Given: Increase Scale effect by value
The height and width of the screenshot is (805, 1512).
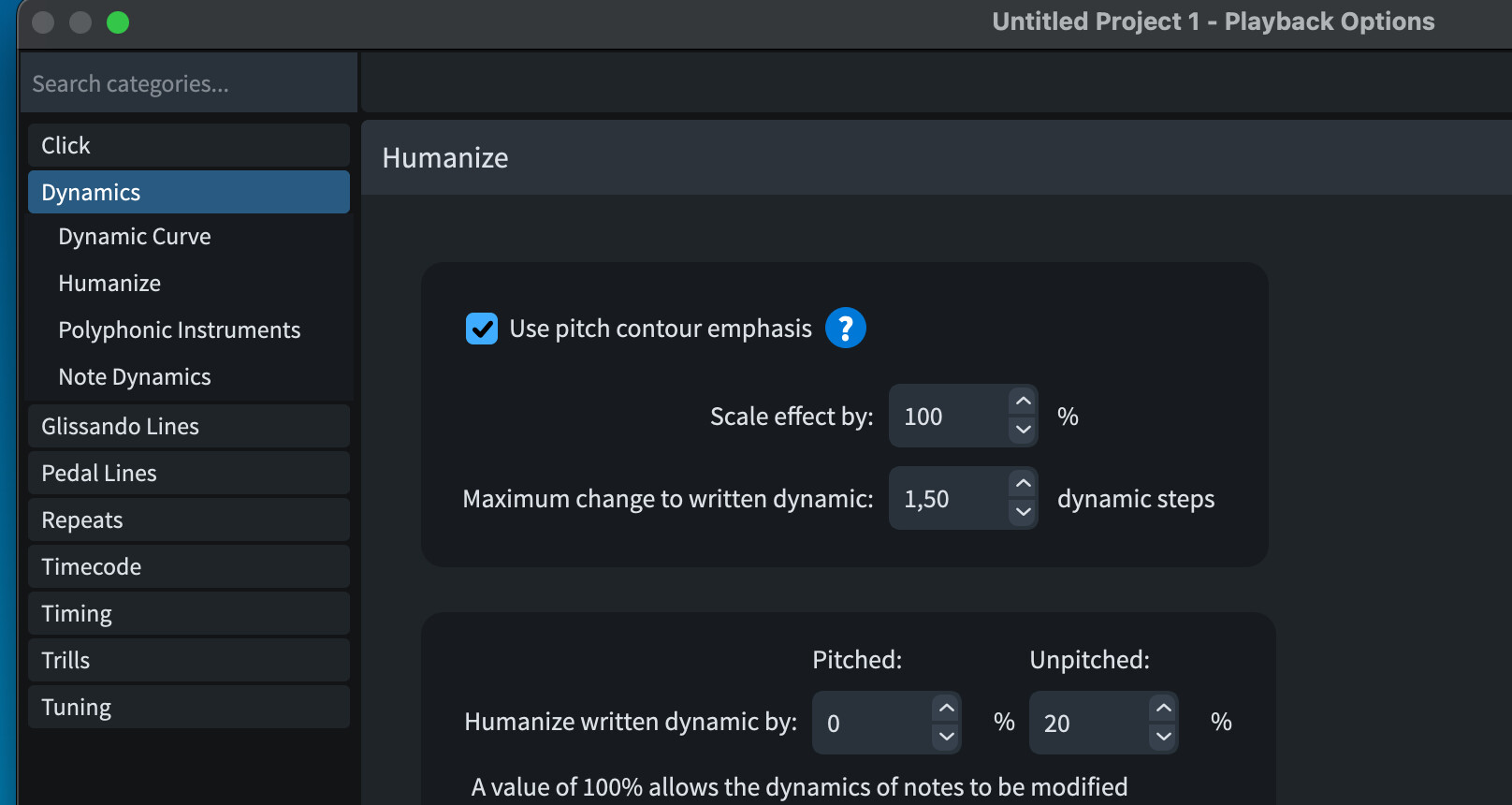Looking at the screenshot, I should [x=1024, y=402].
